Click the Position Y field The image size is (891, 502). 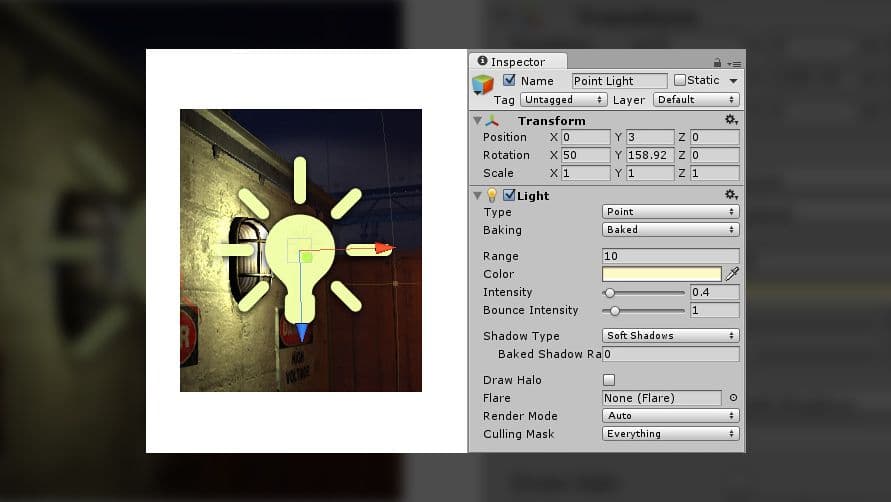coord(650,137)
